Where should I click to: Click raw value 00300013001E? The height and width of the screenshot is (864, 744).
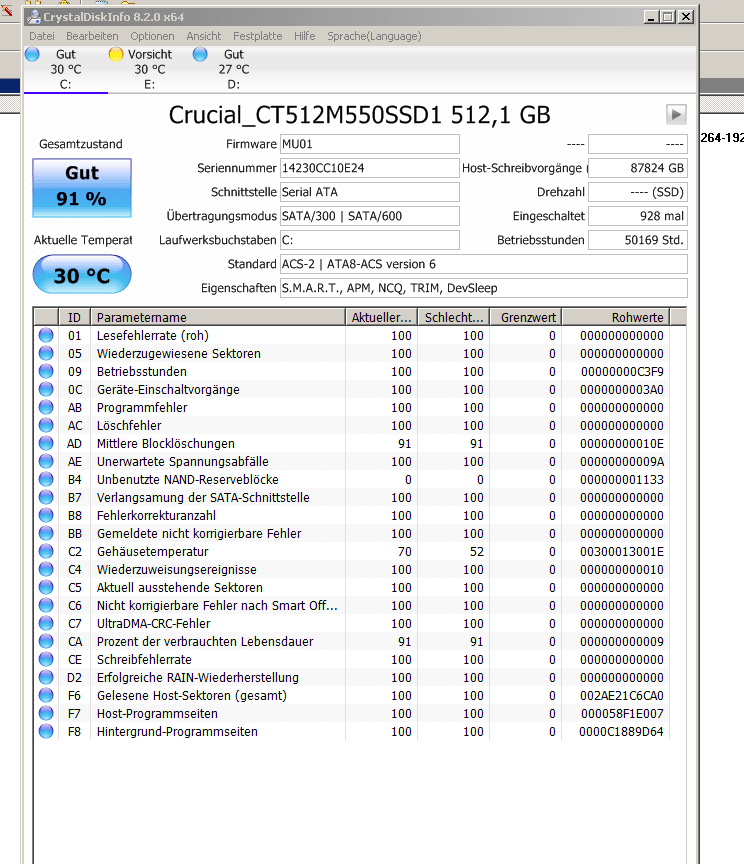coord(622,552)
